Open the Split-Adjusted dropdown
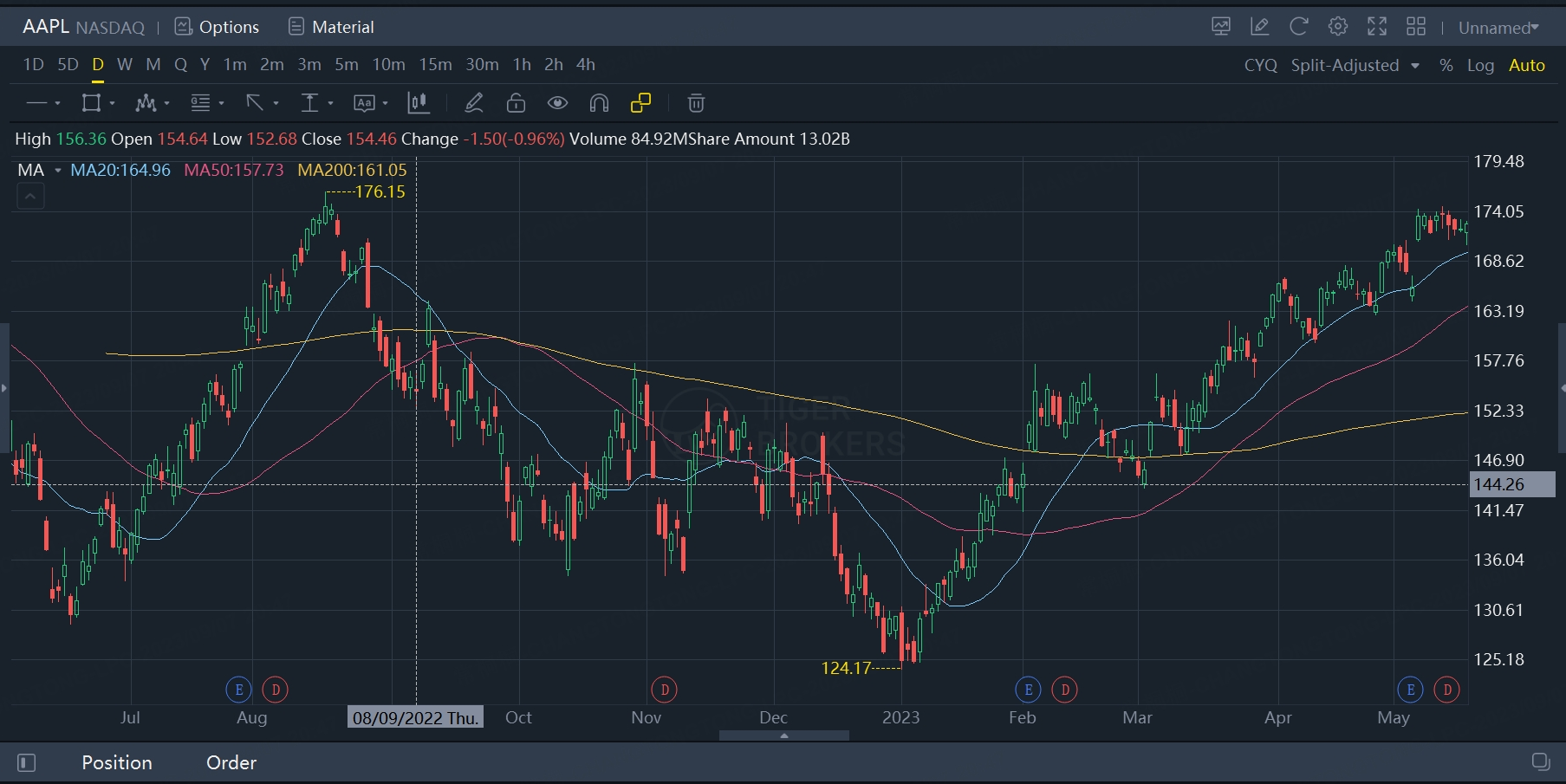Viewport: 1566px width, 784px height. 1355,65
